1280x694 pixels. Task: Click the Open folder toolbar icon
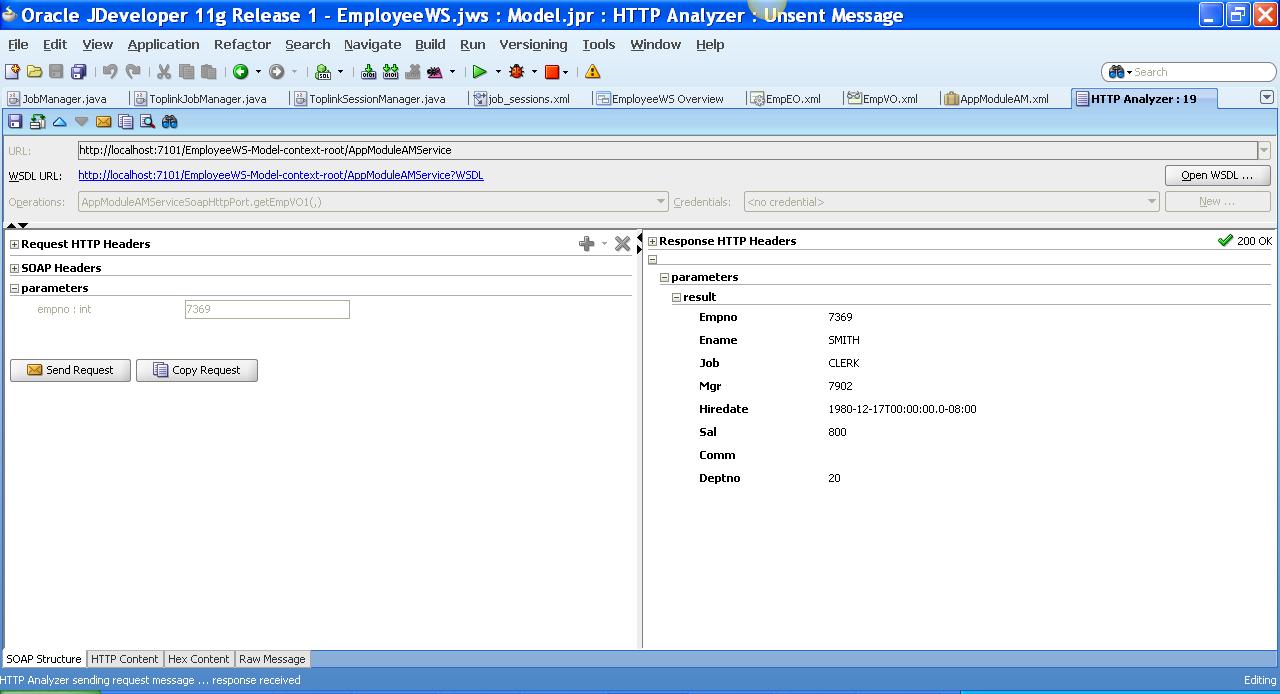34,72
